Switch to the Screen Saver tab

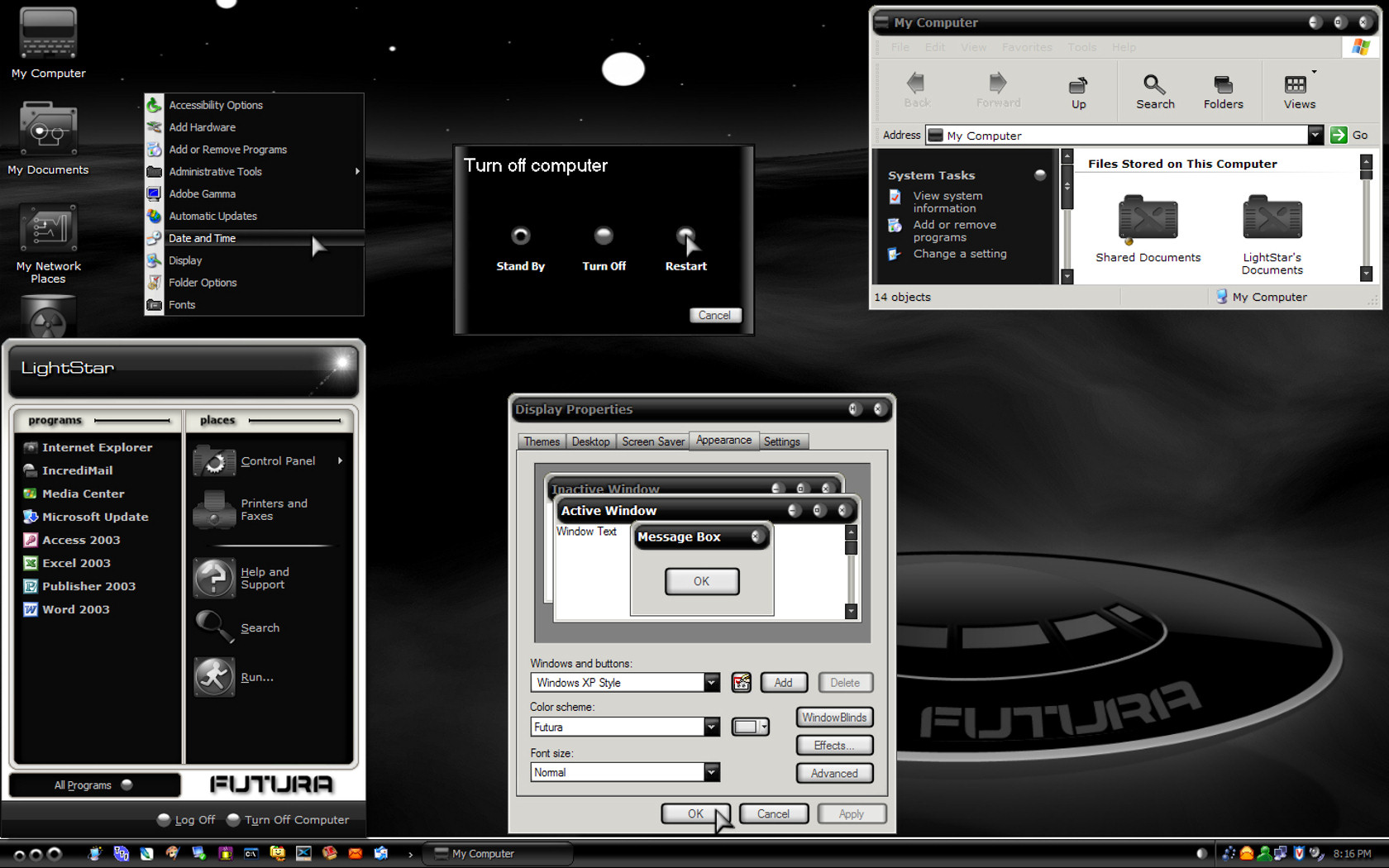653,441
